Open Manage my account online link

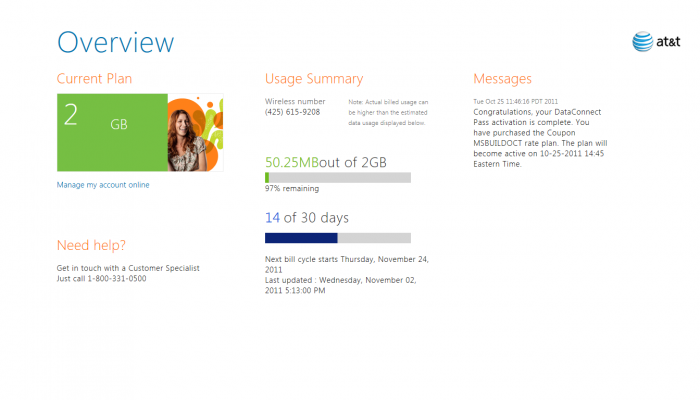[103, 185]
